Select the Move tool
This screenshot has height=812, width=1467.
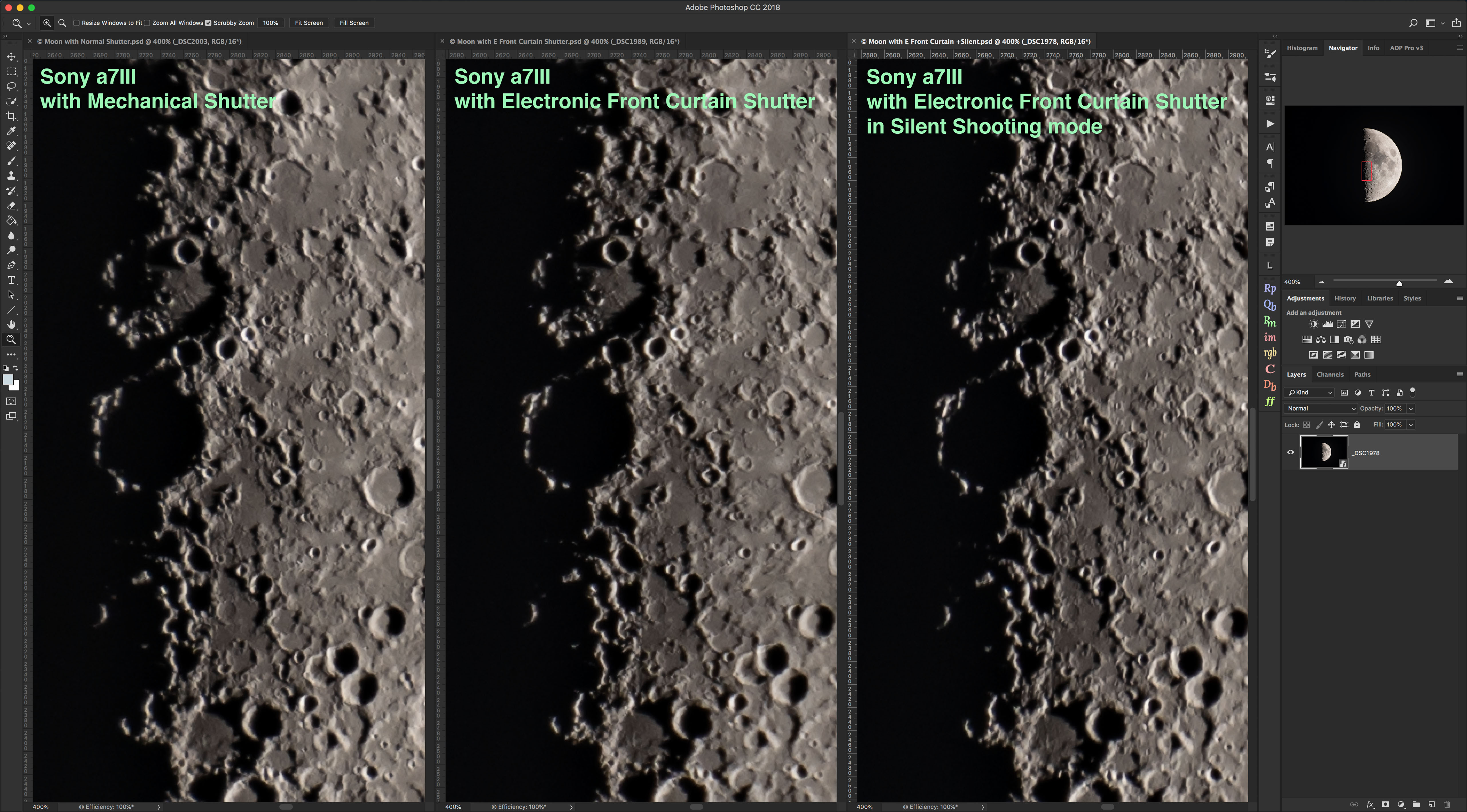[x=11, y=56]
